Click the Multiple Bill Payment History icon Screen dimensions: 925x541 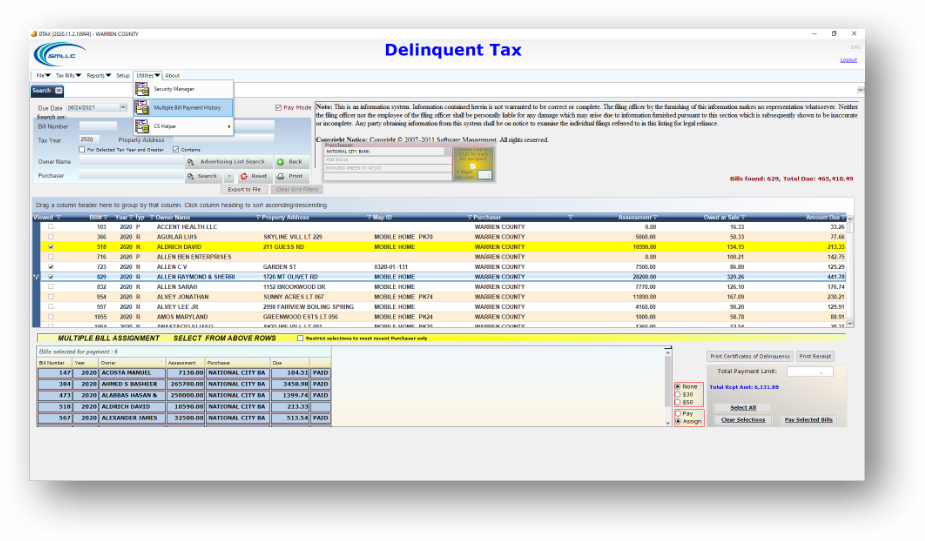click(142, 107)
